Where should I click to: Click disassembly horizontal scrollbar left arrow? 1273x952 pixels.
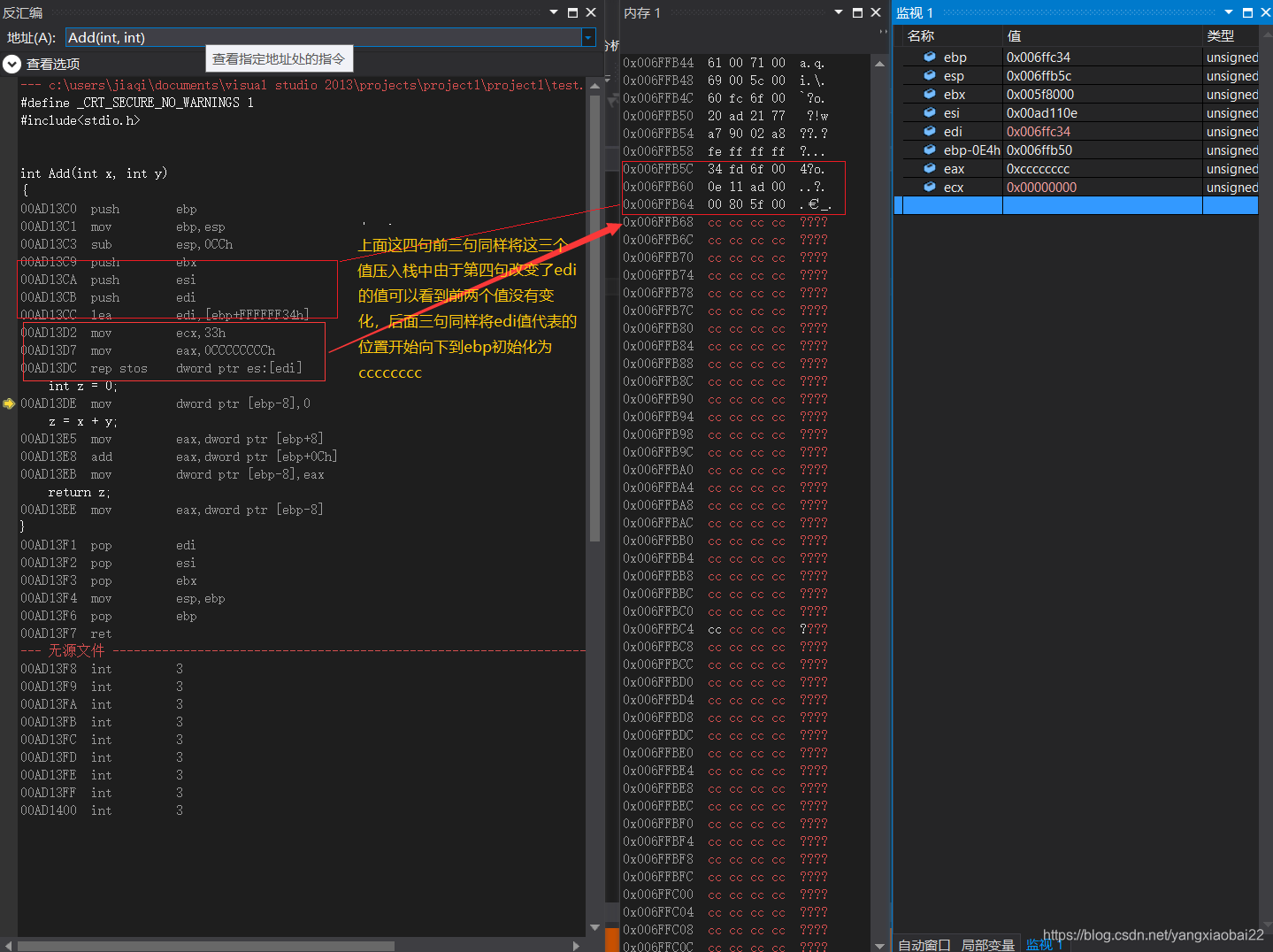9,945
